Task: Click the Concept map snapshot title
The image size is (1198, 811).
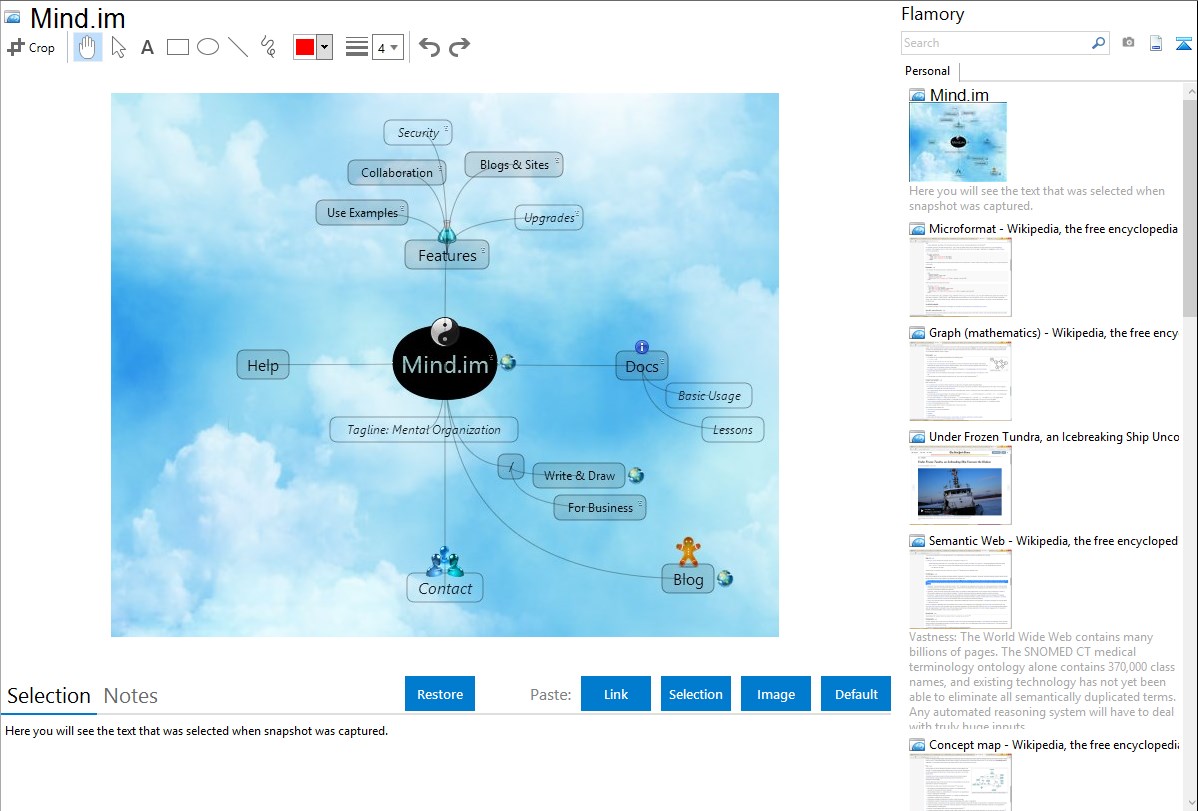Action: click(1053, 745)
